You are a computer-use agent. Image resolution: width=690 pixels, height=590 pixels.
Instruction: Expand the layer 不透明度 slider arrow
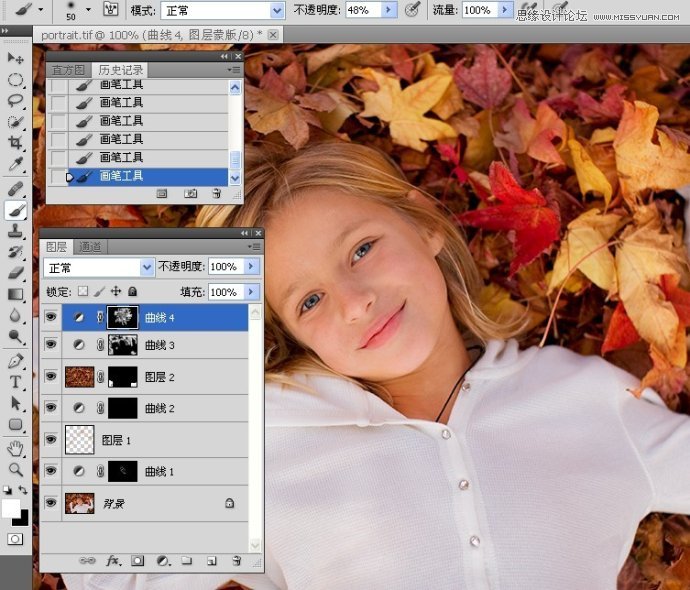tap(251, 267)
